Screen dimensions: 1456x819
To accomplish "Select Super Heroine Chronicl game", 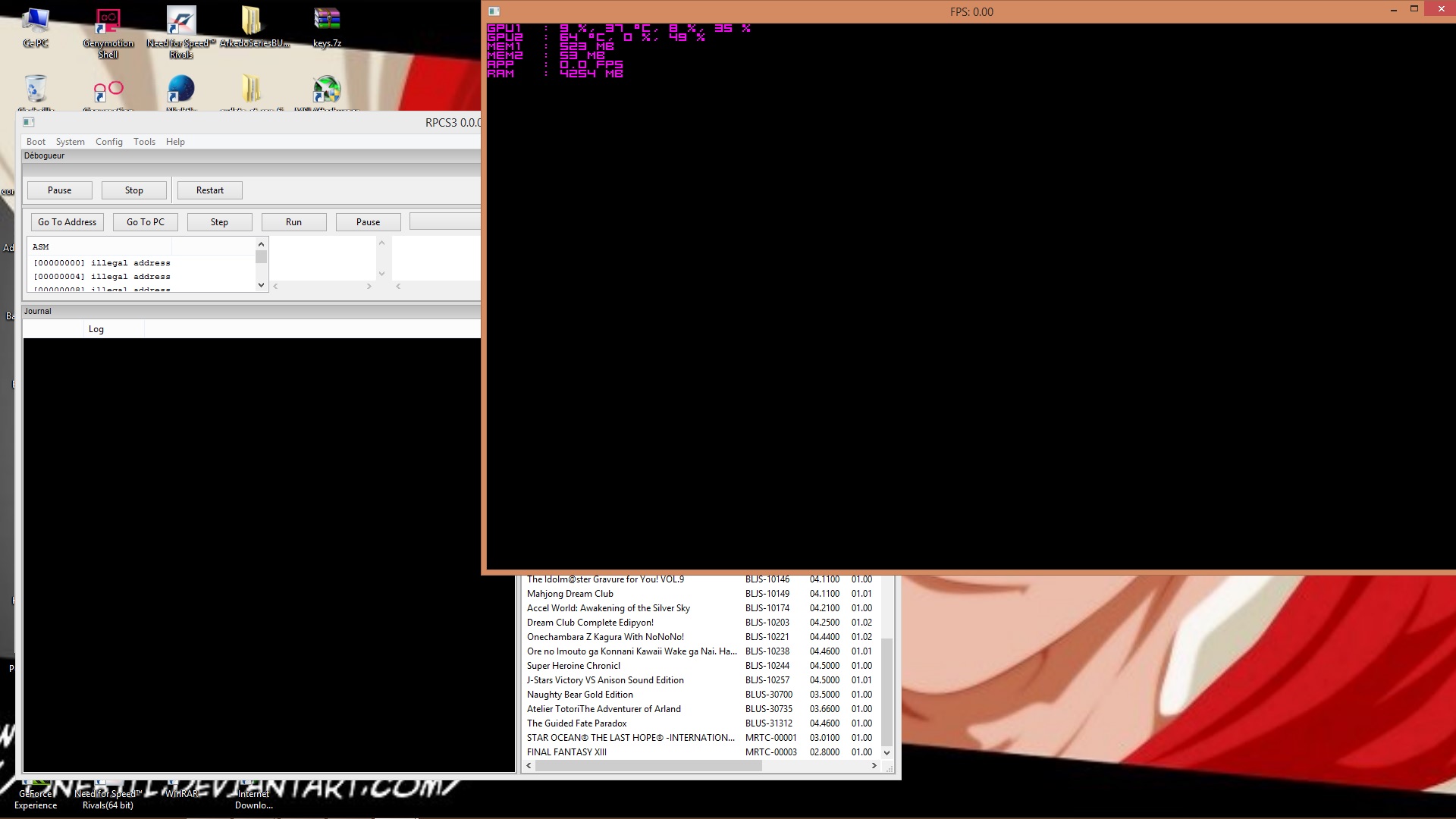I will pos(700,666).
